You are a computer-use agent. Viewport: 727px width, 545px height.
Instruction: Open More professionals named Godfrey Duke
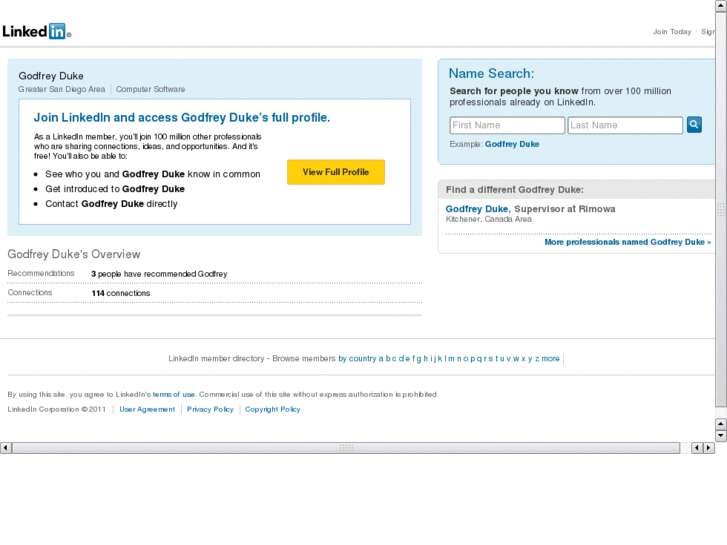tap(627, 242)
